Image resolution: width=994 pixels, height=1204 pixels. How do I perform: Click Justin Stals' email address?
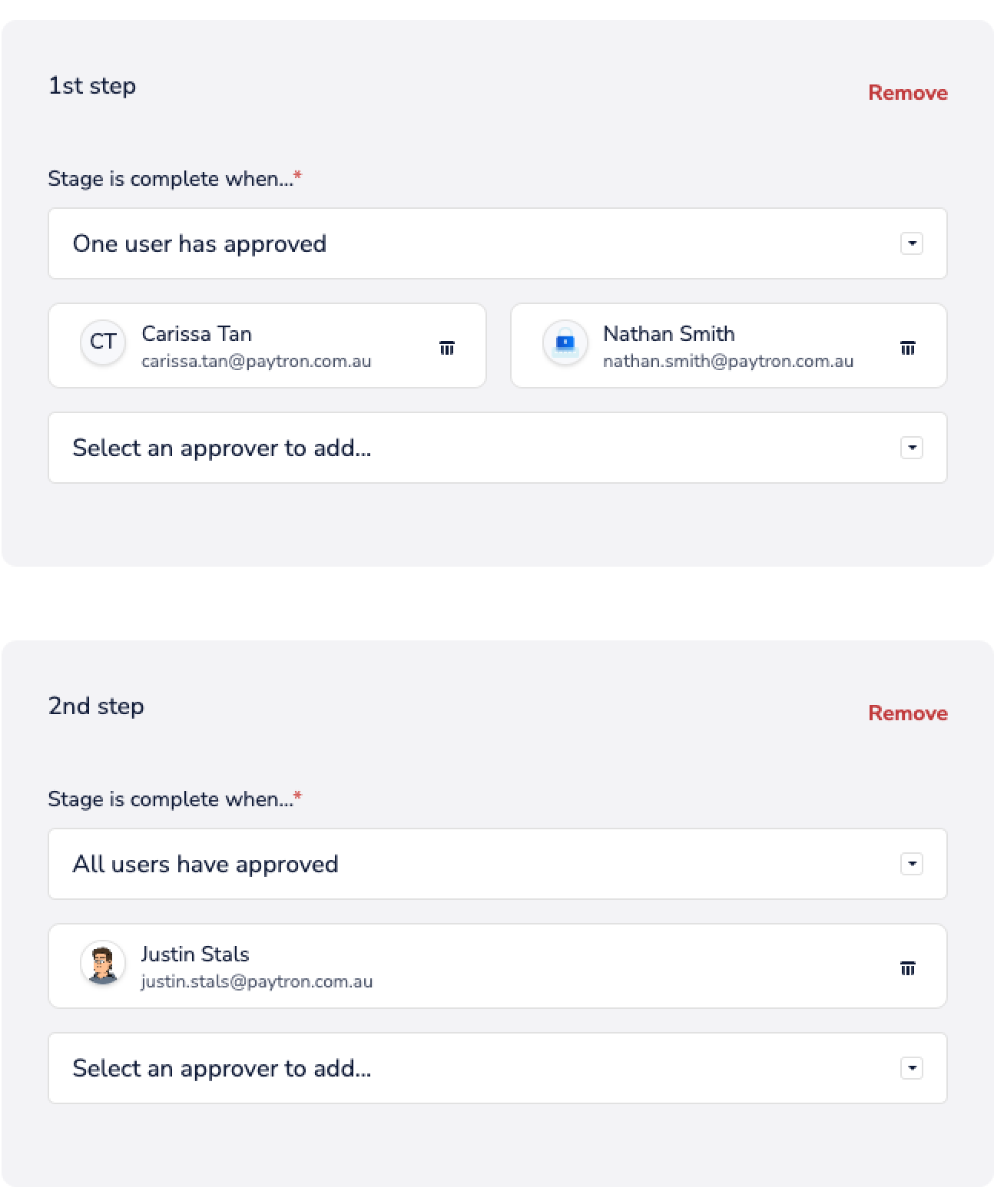point(257,981)
